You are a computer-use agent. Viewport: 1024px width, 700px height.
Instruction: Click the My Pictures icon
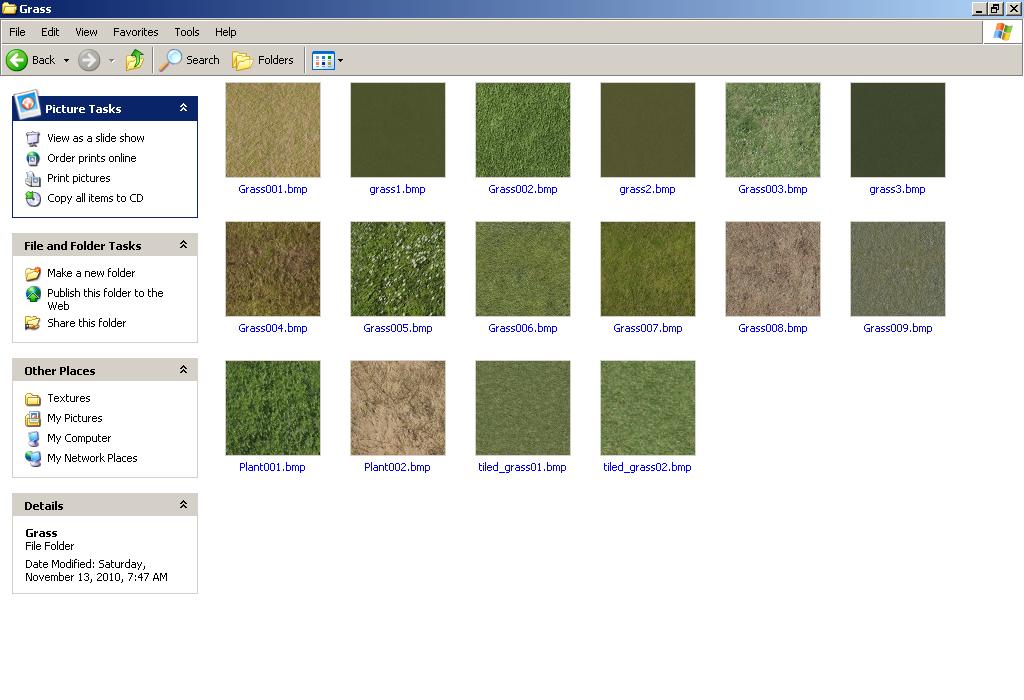(x=33, y=419)
